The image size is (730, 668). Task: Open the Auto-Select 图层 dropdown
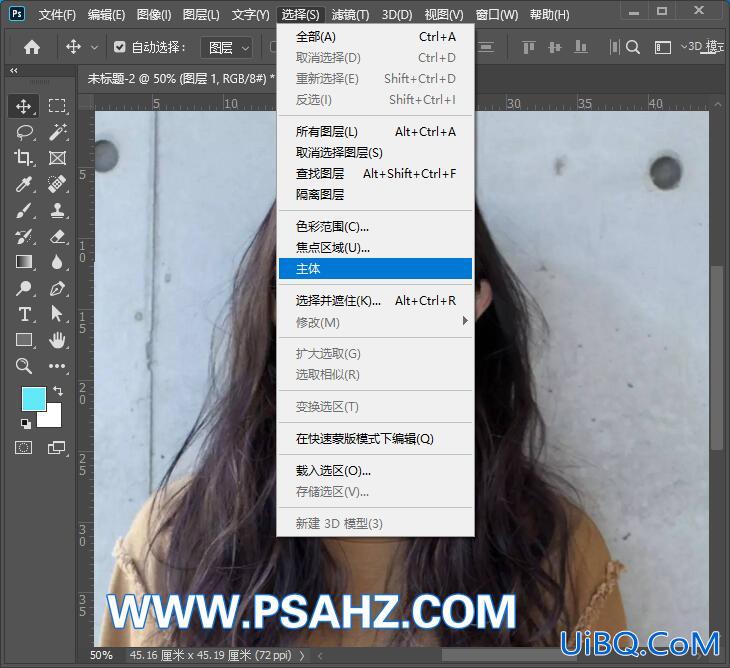[227, 47]
